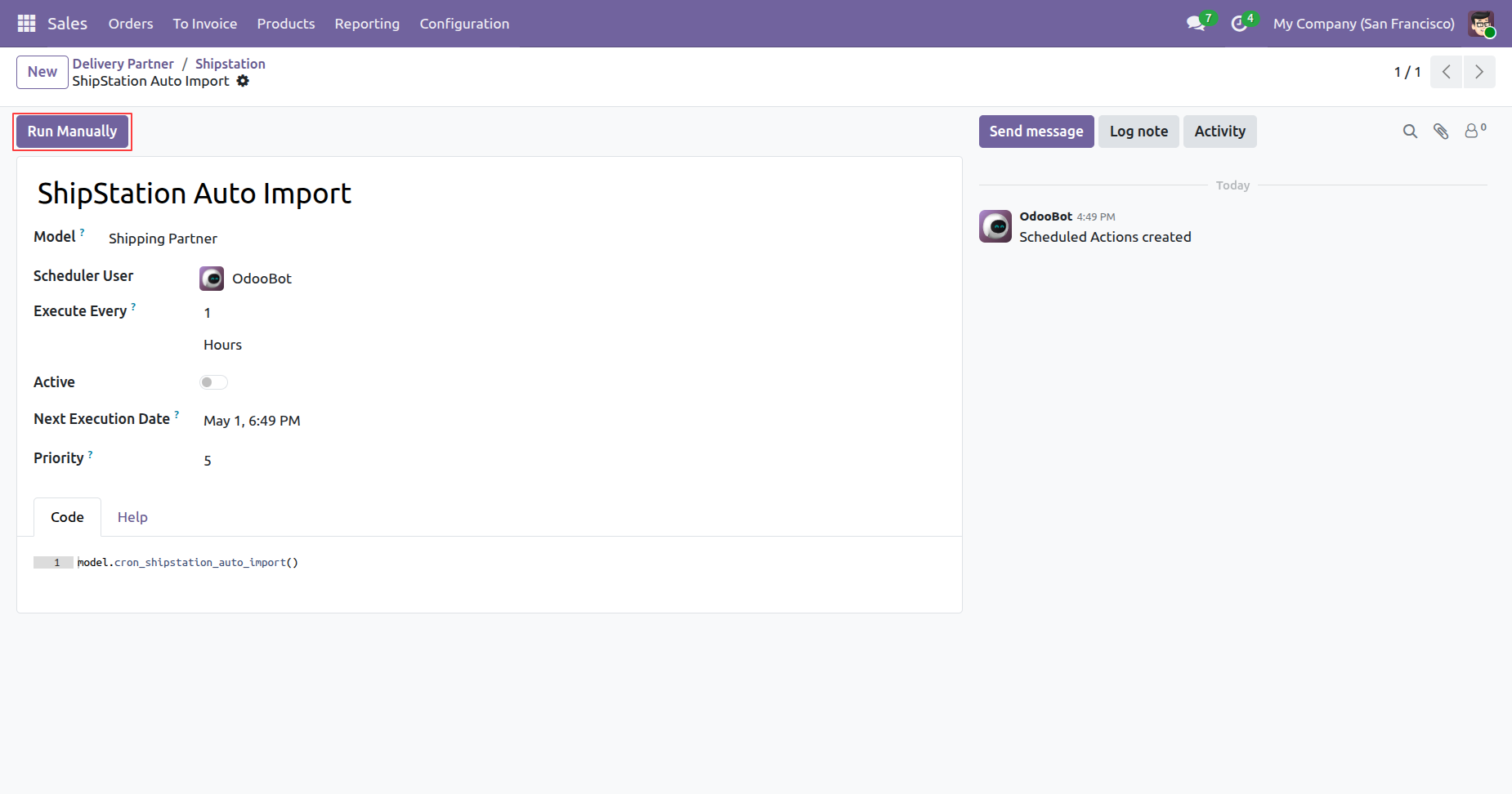Click the Shipping Partner model value
The image size is (1512, 794).
point(163,239)
